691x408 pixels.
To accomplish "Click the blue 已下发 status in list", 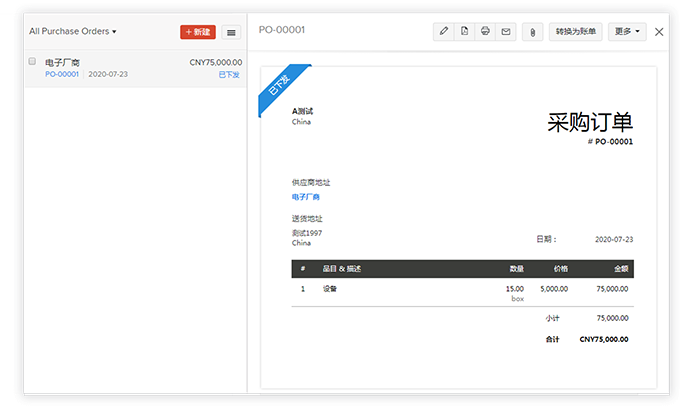I will pyautogui.click(x=229, y=75).
